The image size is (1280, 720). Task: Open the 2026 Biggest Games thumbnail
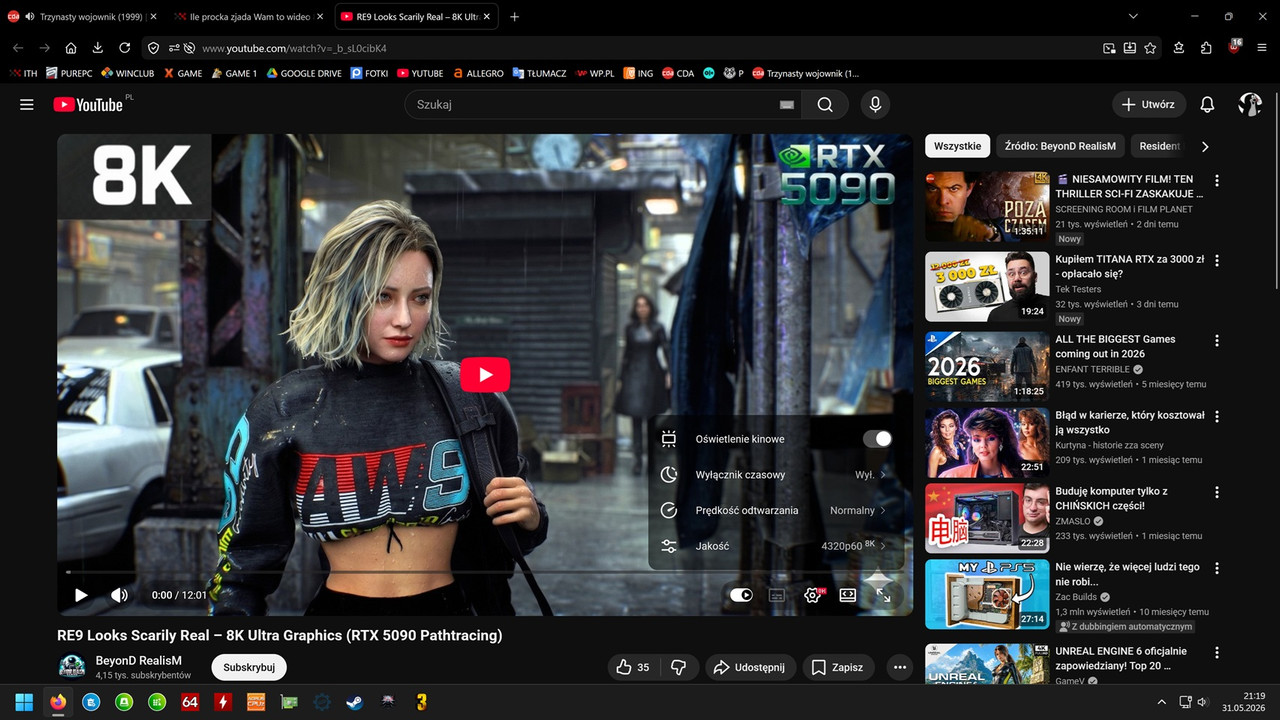click(987, 366)
